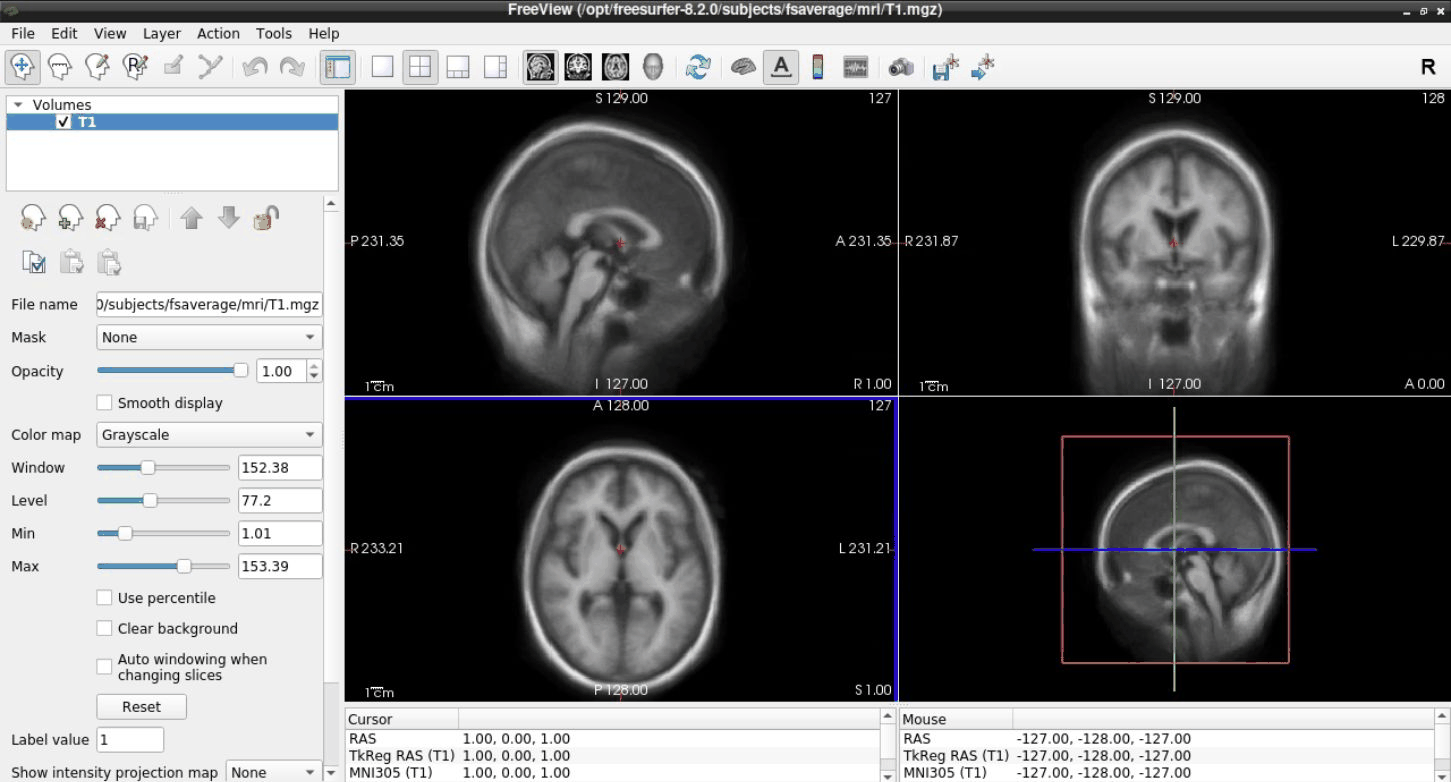
Task: Toggle surface brain icon in toolbar
Action: pyautogui.click(x=743, y=67)
